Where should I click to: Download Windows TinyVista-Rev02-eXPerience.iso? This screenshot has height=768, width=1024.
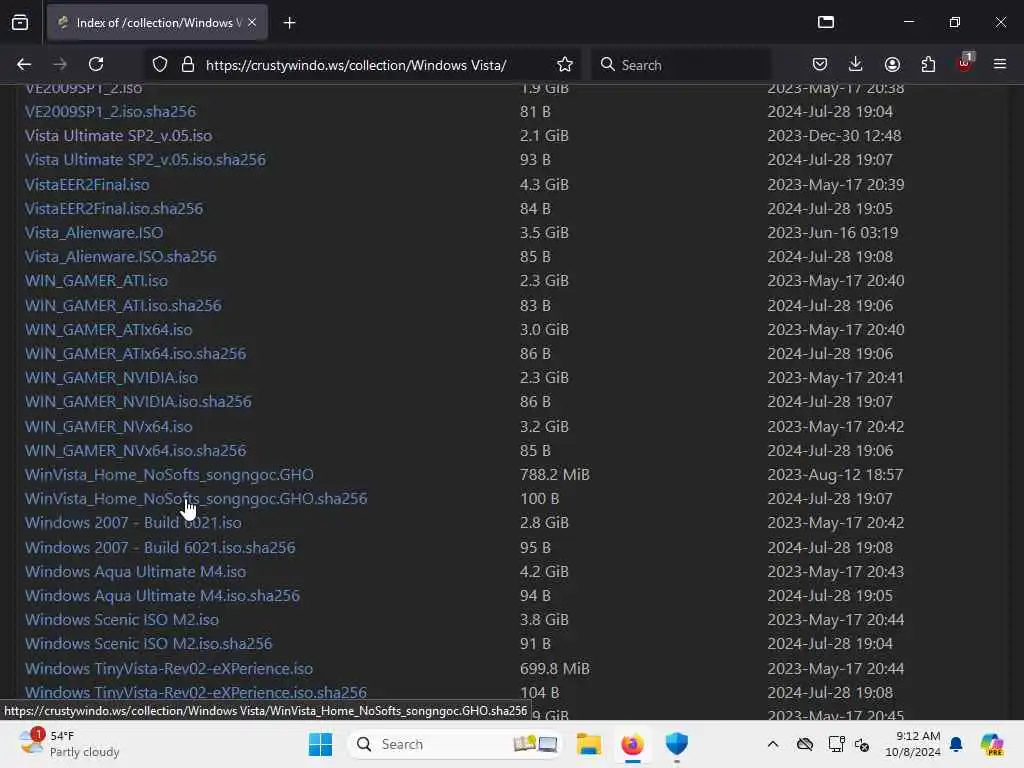(168, 669)
